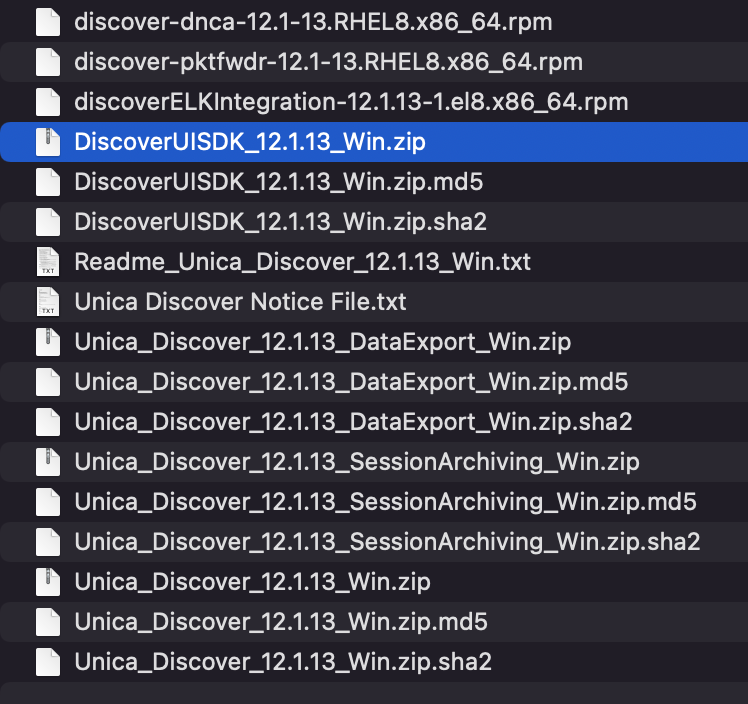
Task: Click the file icon for Unica_Discover_12.1.13_Win.zip.md5
Action: tap(48, 622)
